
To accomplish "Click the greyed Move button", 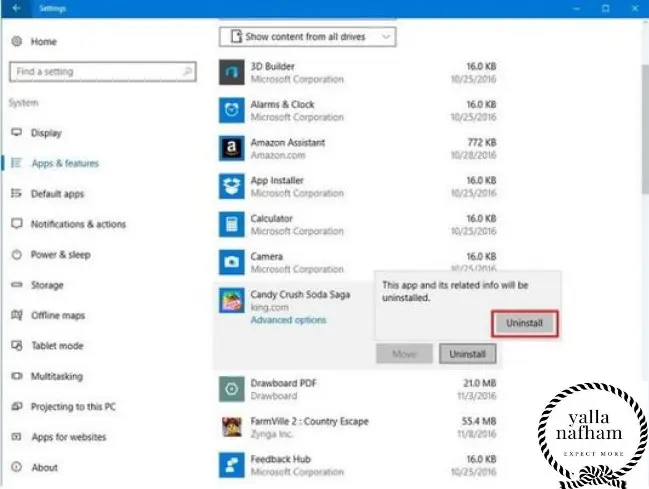I will coord(404,354).
